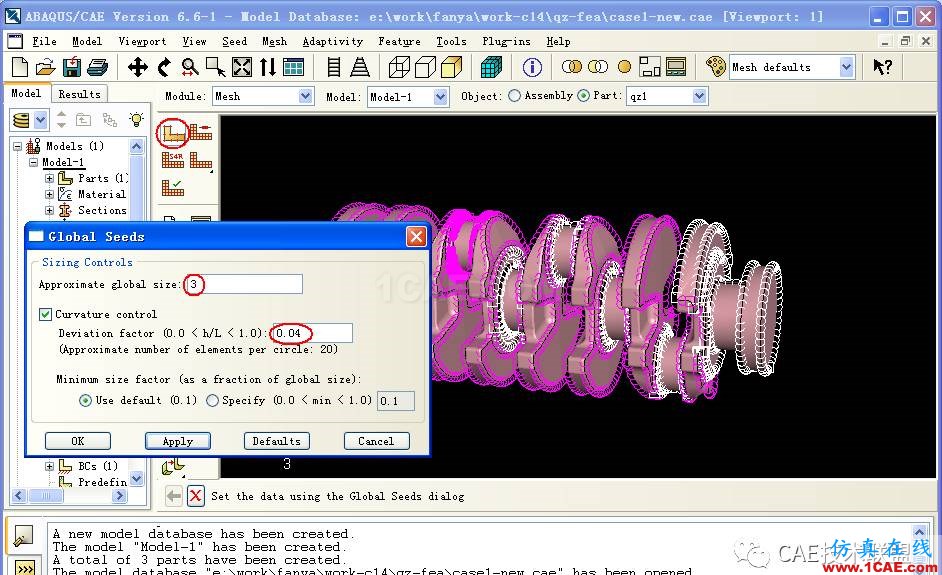Click the Seed Part icon
The width and height of the screenshot is (942, 575).
pos(173,133)
